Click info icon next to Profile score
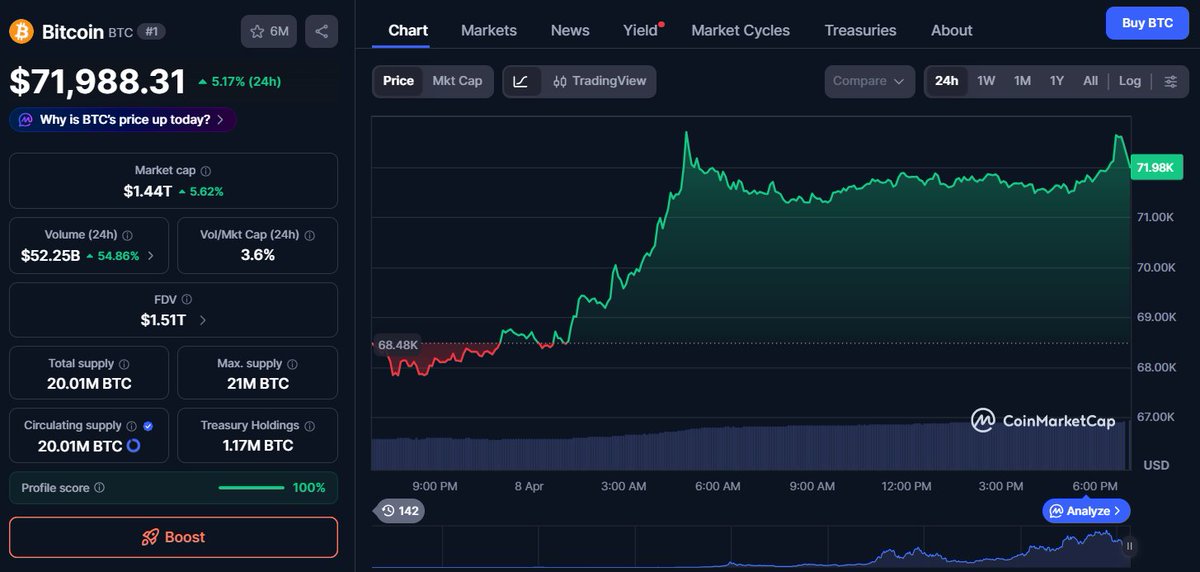Viewport: 1200px width, 572px height. pos(99,488)
